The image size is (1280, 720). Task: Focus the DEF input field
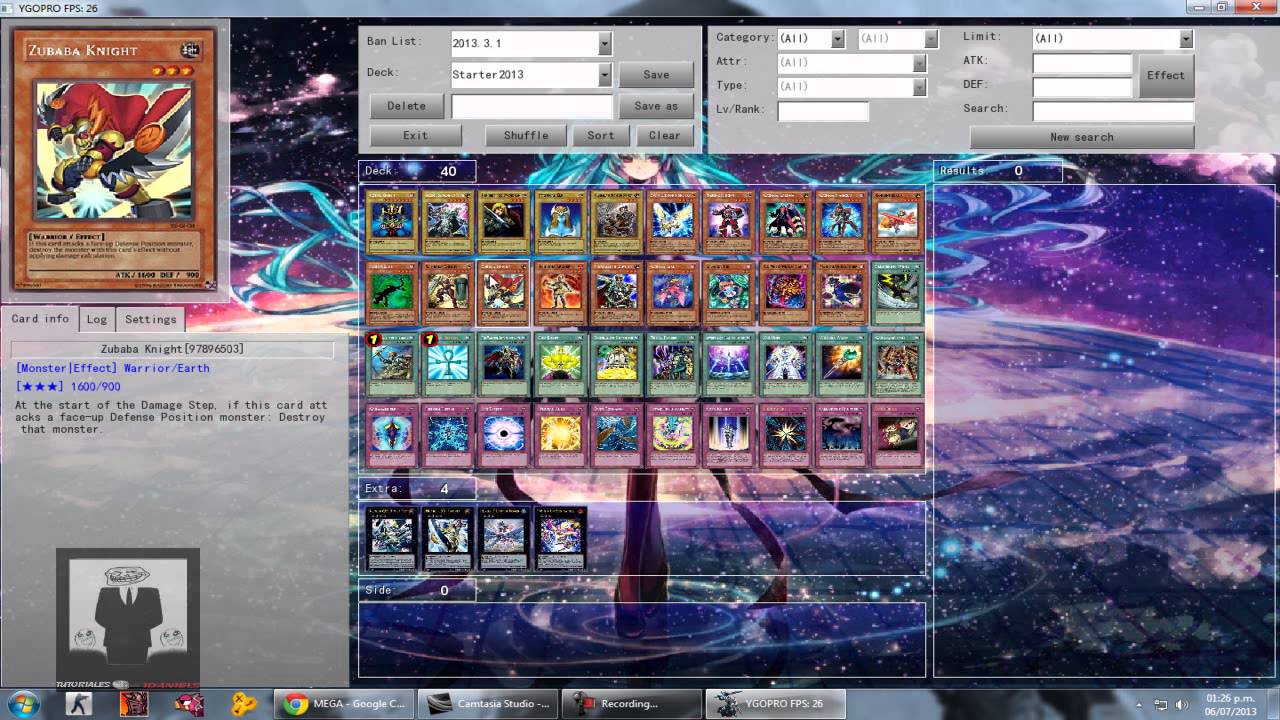click(x=1082, y=87)
